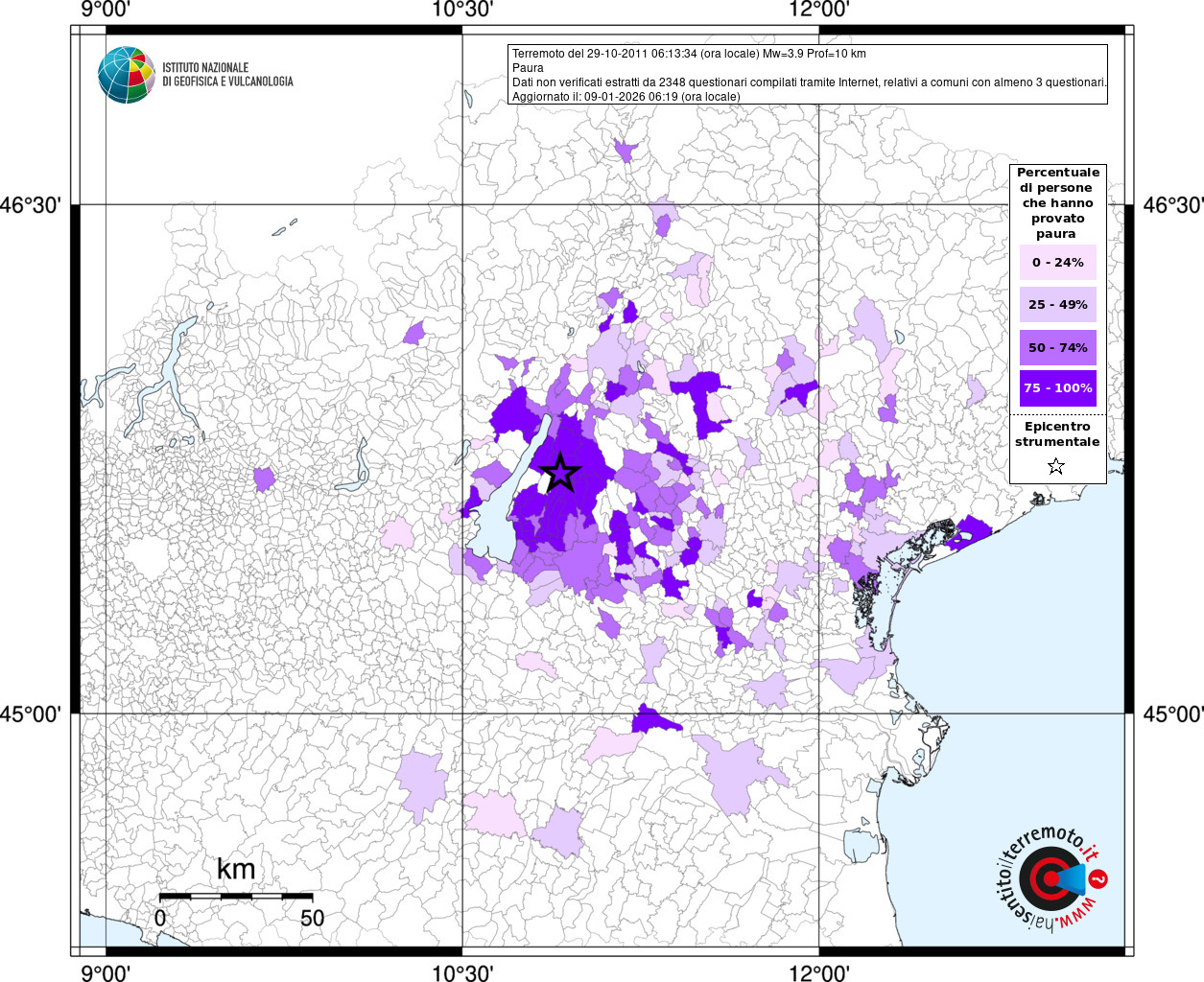The height and width of the screenshot is (982, 1204).
Task: Click the scale bar '50' value
Action: 312,918
